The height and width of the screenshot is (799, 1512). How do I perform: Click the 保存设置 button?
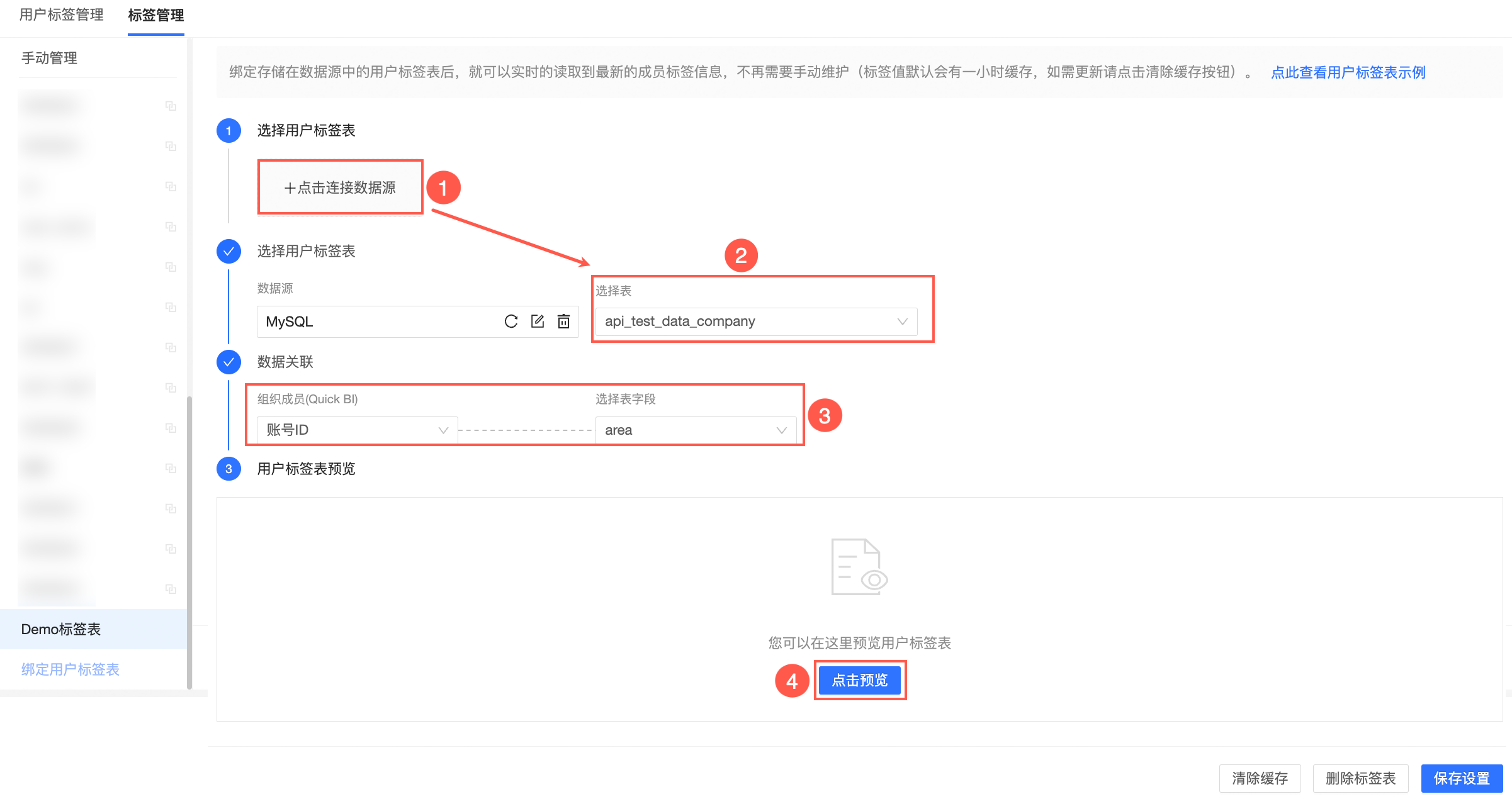tap(1462, 778)
